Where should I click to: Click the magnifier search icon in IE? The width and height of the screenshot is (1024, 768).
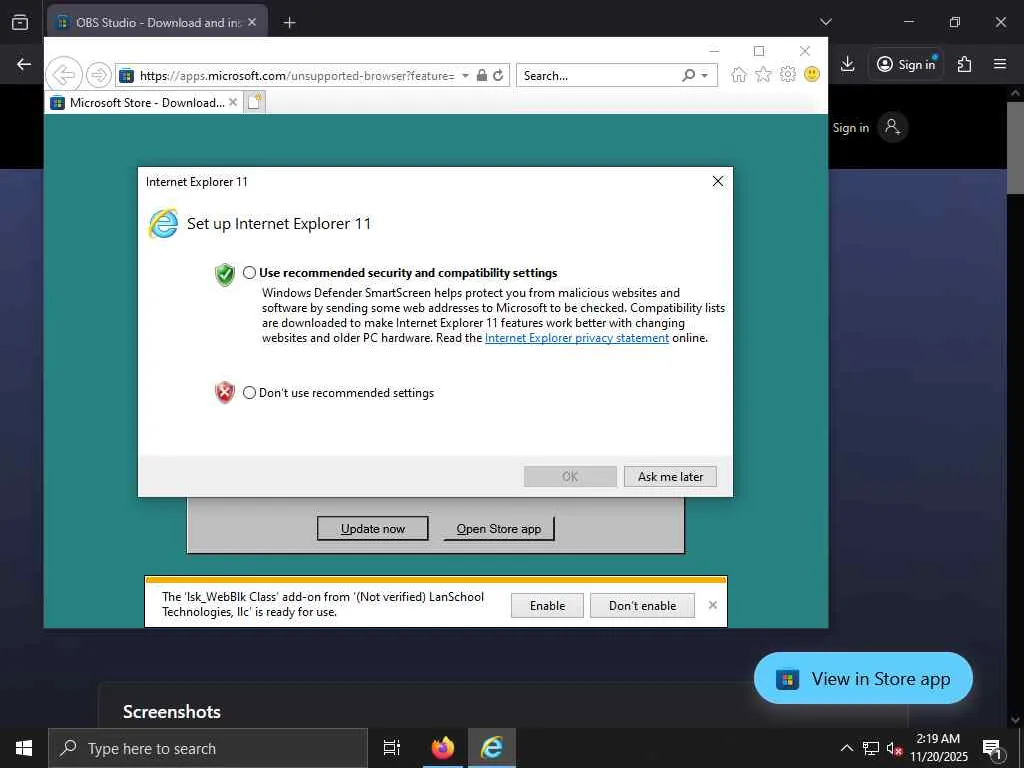[x=688, y=75]
